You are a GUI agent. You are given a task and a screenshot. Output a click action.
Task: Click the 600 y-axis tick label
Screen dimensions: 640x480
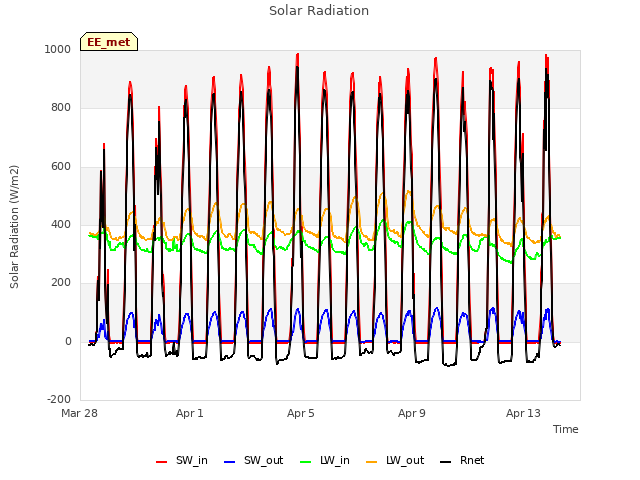pyautogui.click(x=61, y=166)
